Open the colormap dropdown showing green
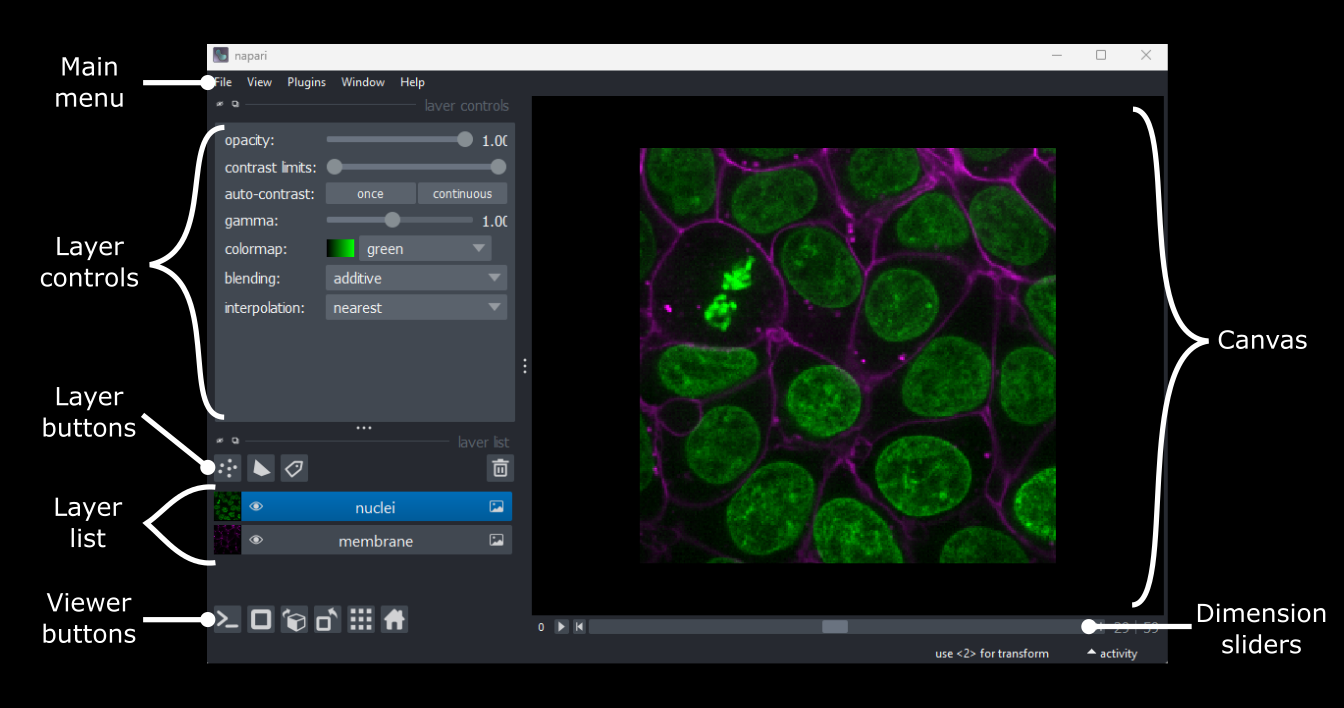 tap(425, 249)
